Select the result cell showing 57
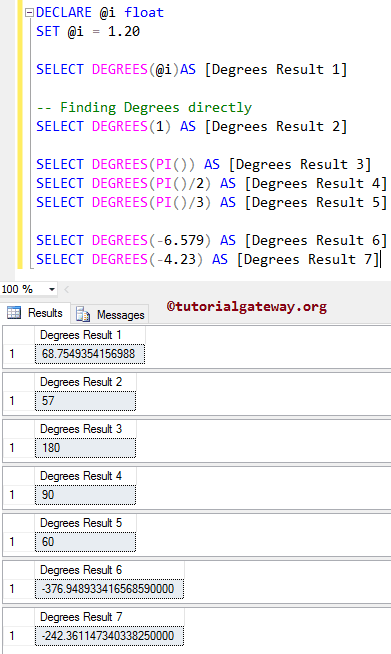 click(85, 401)
